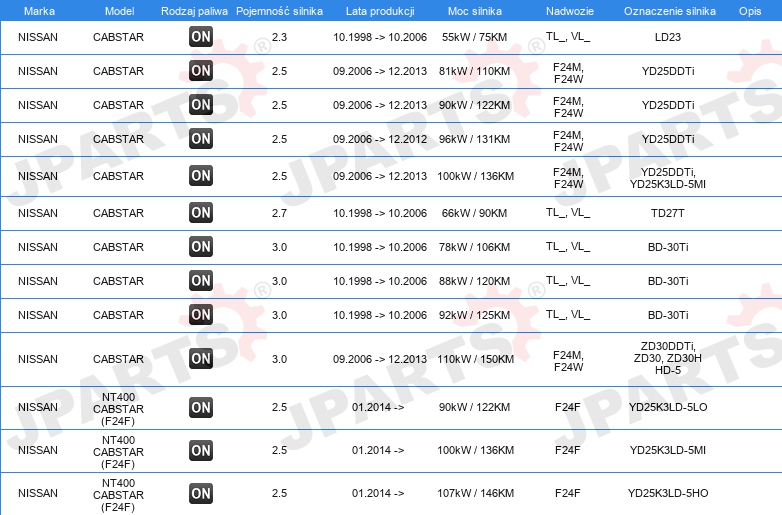Click the ON fuel icon in the 110kW / 150KM row

tap(201, 358)
